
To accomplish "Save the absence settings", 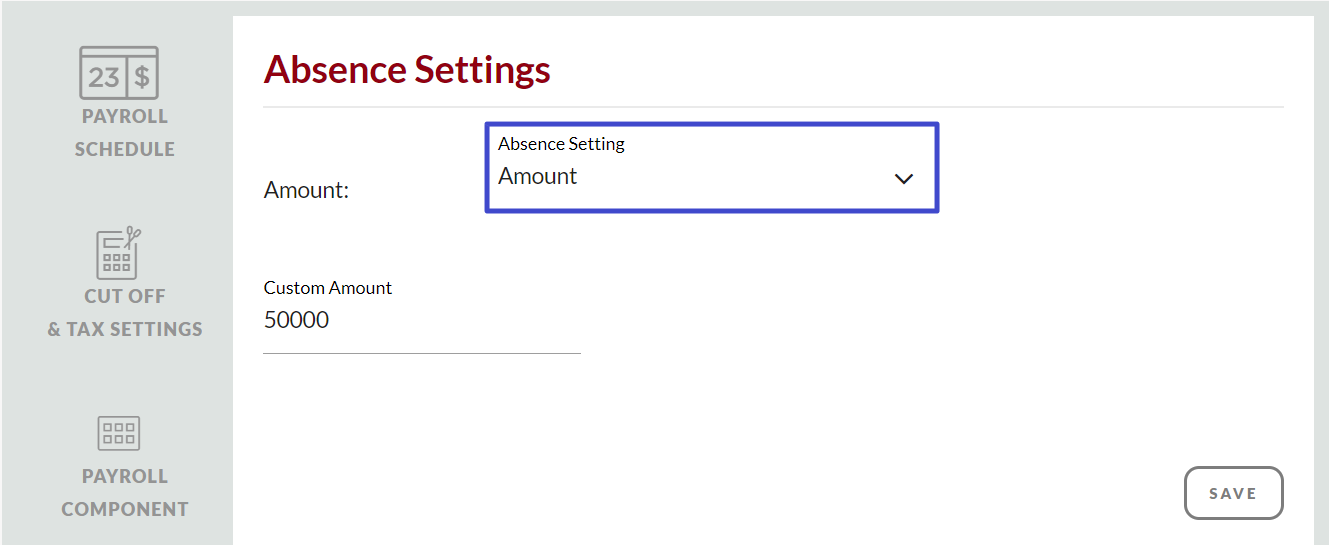I will click(x=1232, y=493).
